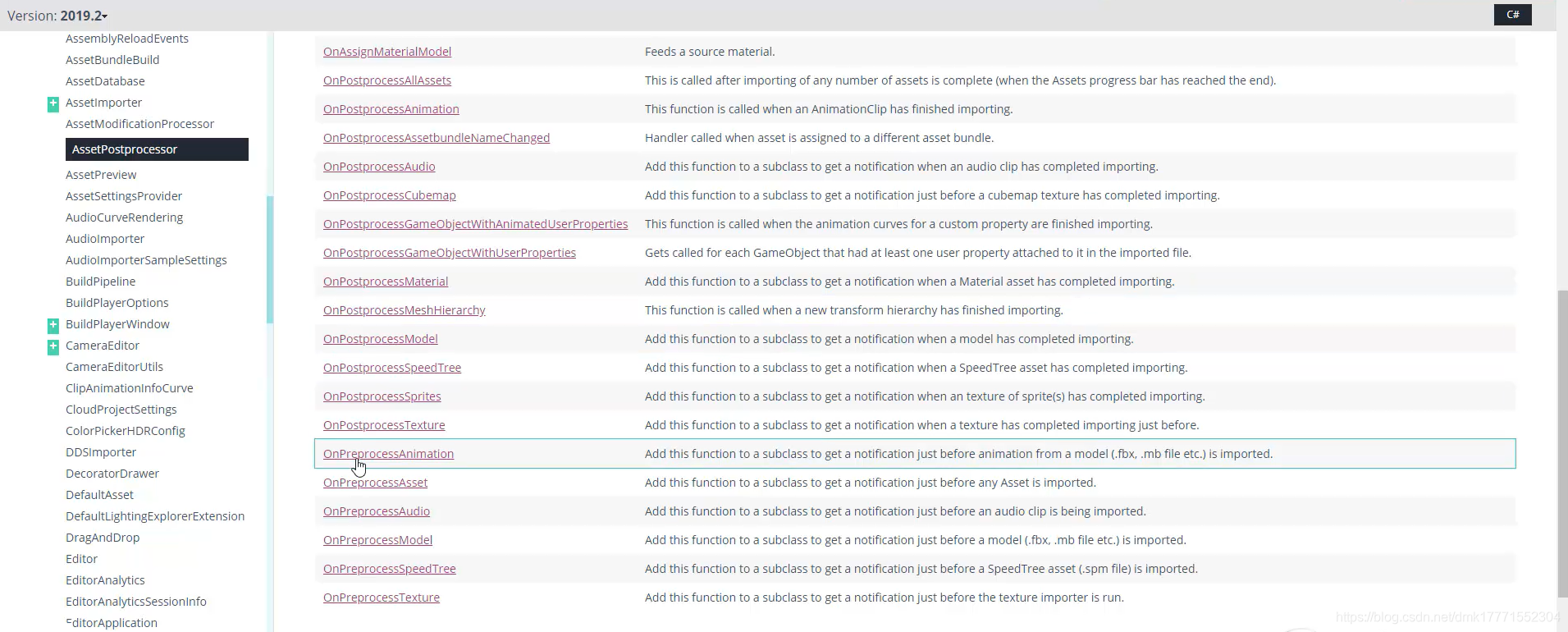Click the page vertical scrollbar thumb
The height and width of the screenshot is (632, 1568).
click(1562, 443)
